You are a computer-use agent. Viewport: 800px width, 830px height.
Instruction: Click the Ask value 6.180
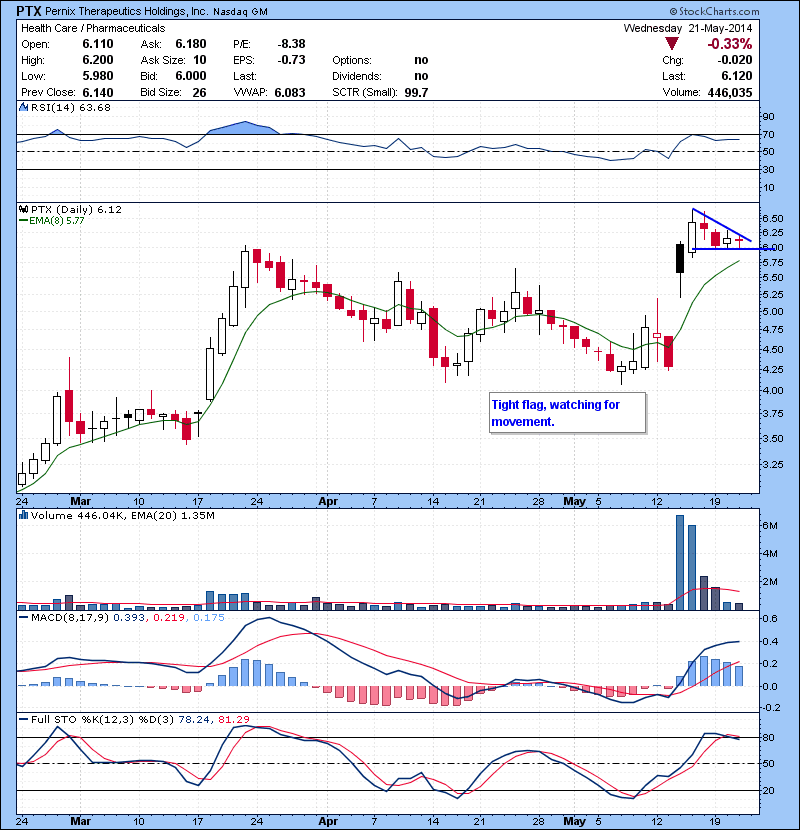point(191,44)
